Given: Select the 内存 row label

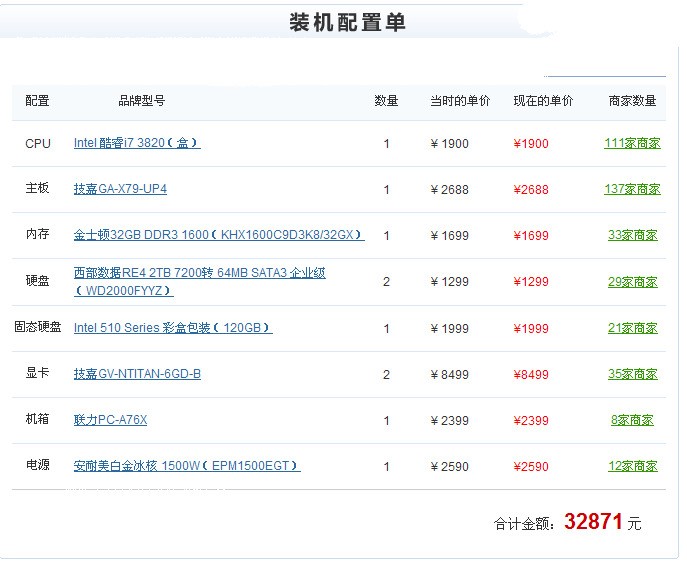Looking at the screenshot, I should [37, 234].
